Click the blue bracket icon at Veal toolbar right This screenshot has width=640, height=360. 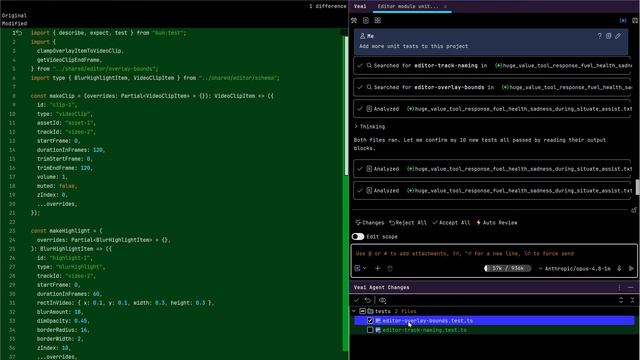tap(623, 20)
